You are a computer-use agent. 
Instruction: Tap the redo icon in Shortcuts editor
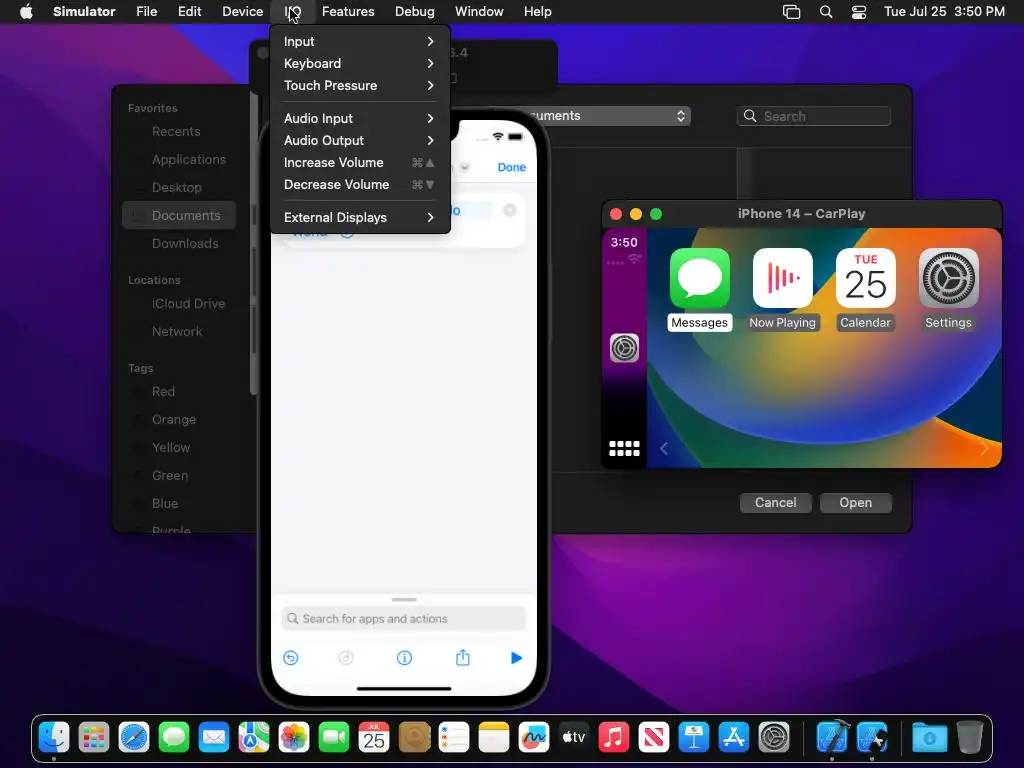[x=346, y=658]
